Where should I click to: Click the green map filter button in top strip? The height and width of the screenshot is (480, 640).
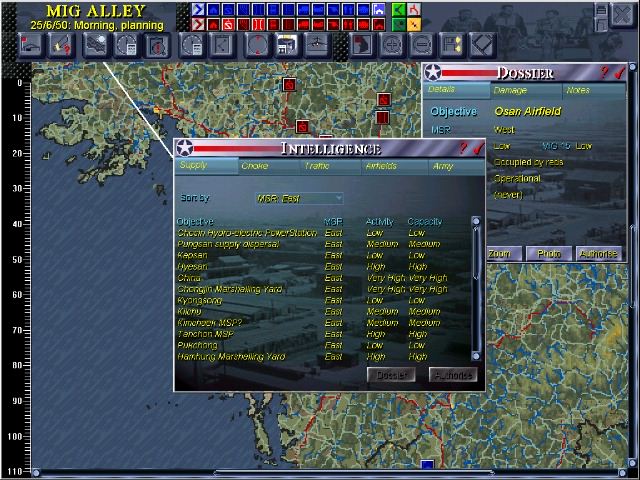coord(398,9)
